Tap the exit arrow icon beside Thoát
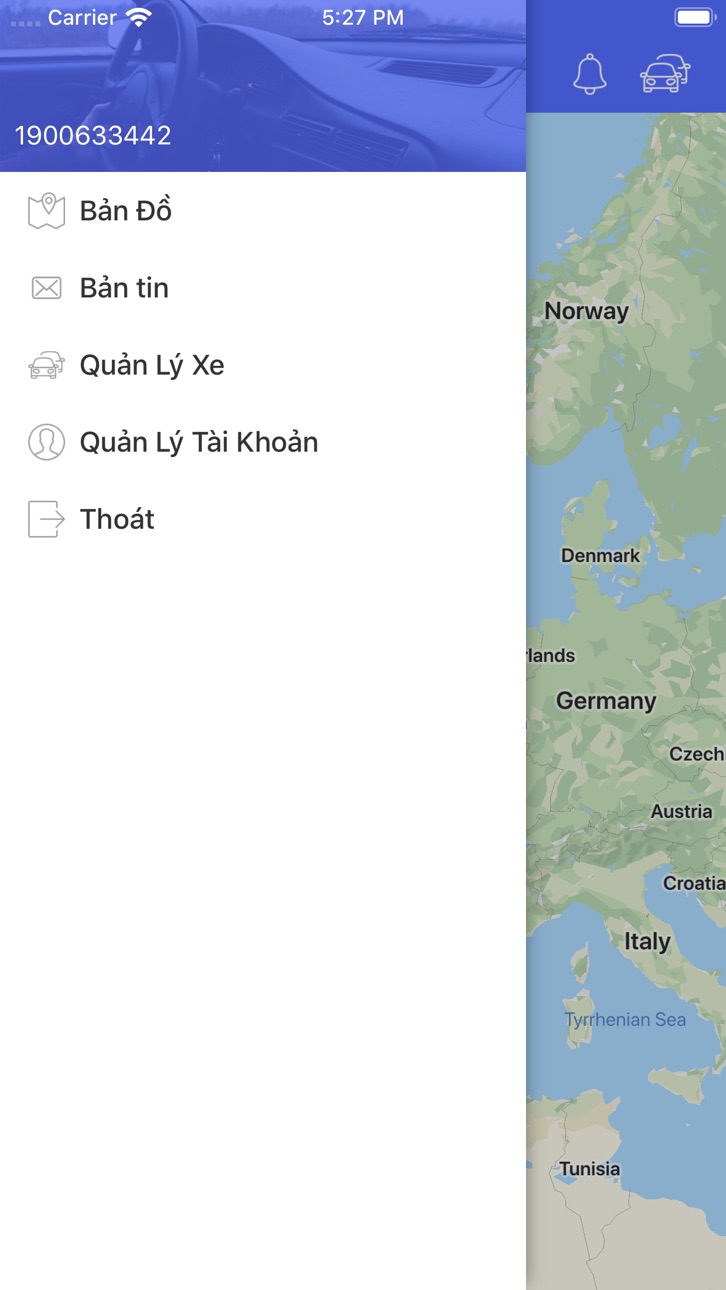 (x=46, y=519)
